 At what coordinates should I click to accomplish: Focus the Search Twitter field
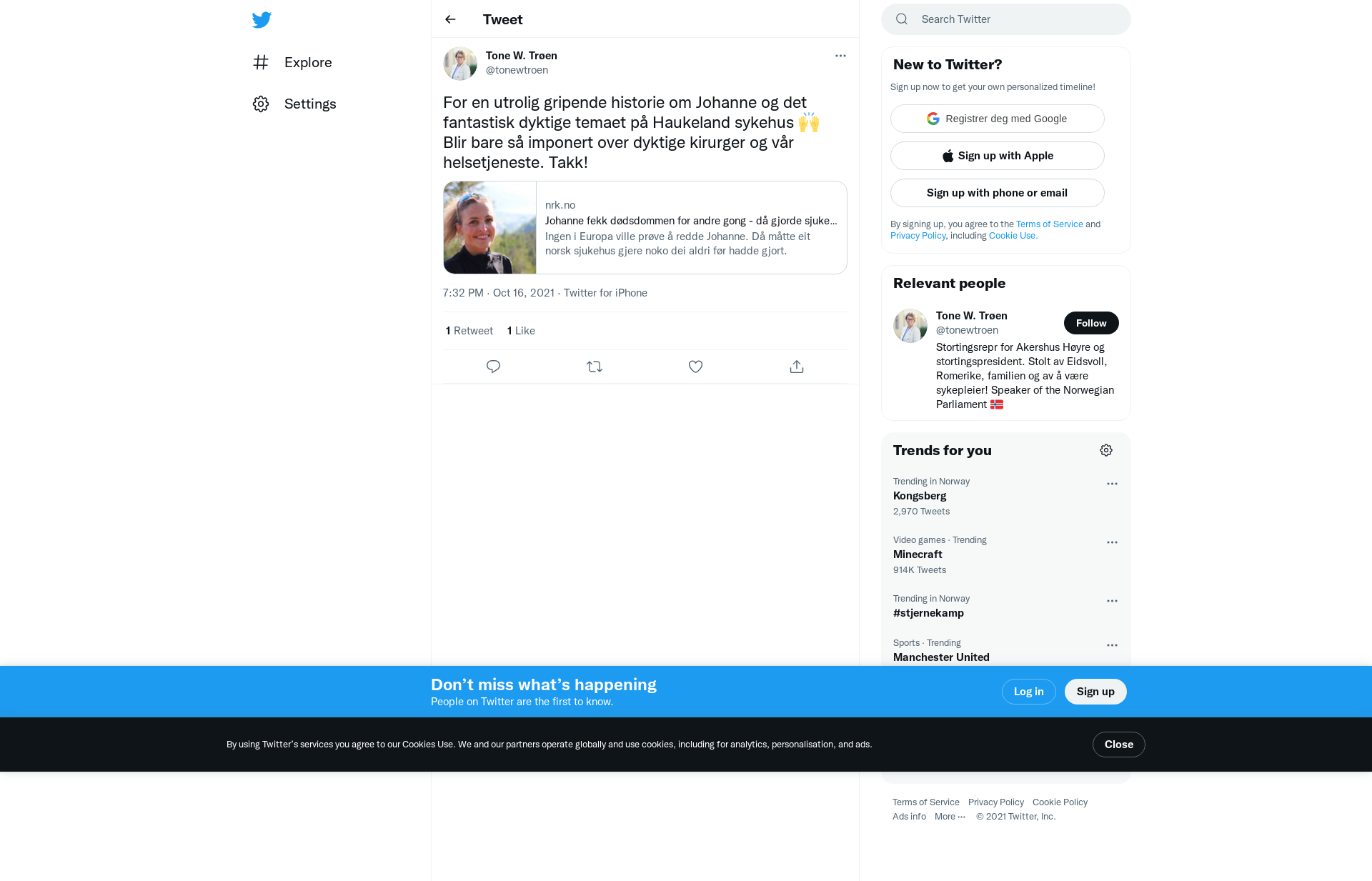[x=1006, y=19]
